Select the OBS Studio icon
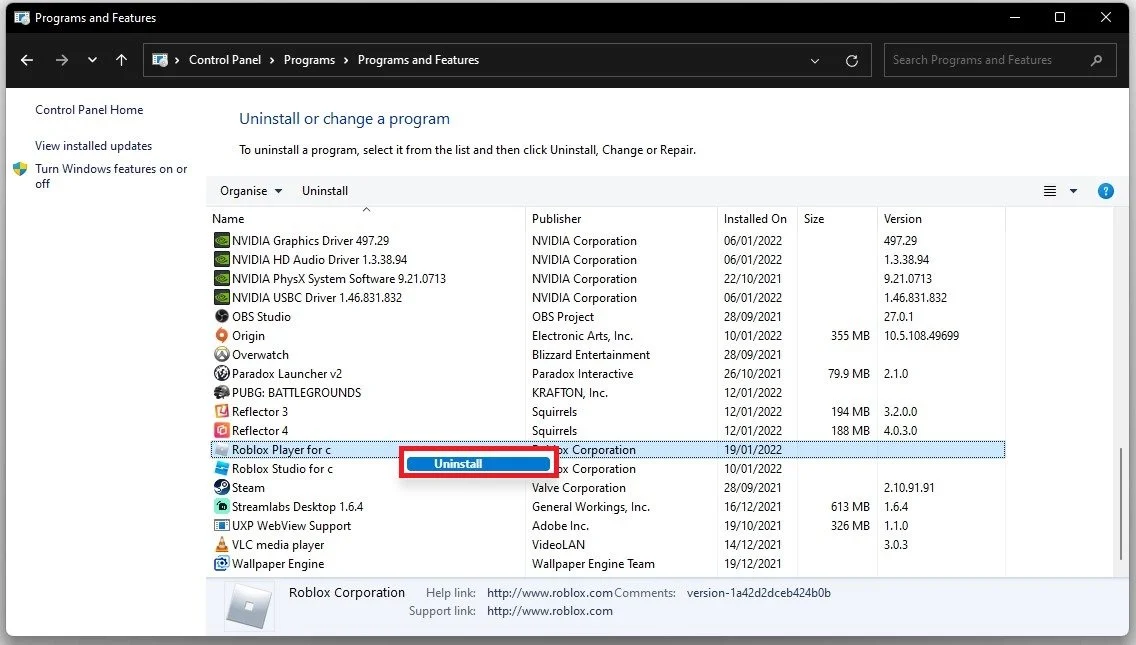The height and width of the screenshot is (645, 1136). pyautogui.click(x=222, y=317)
